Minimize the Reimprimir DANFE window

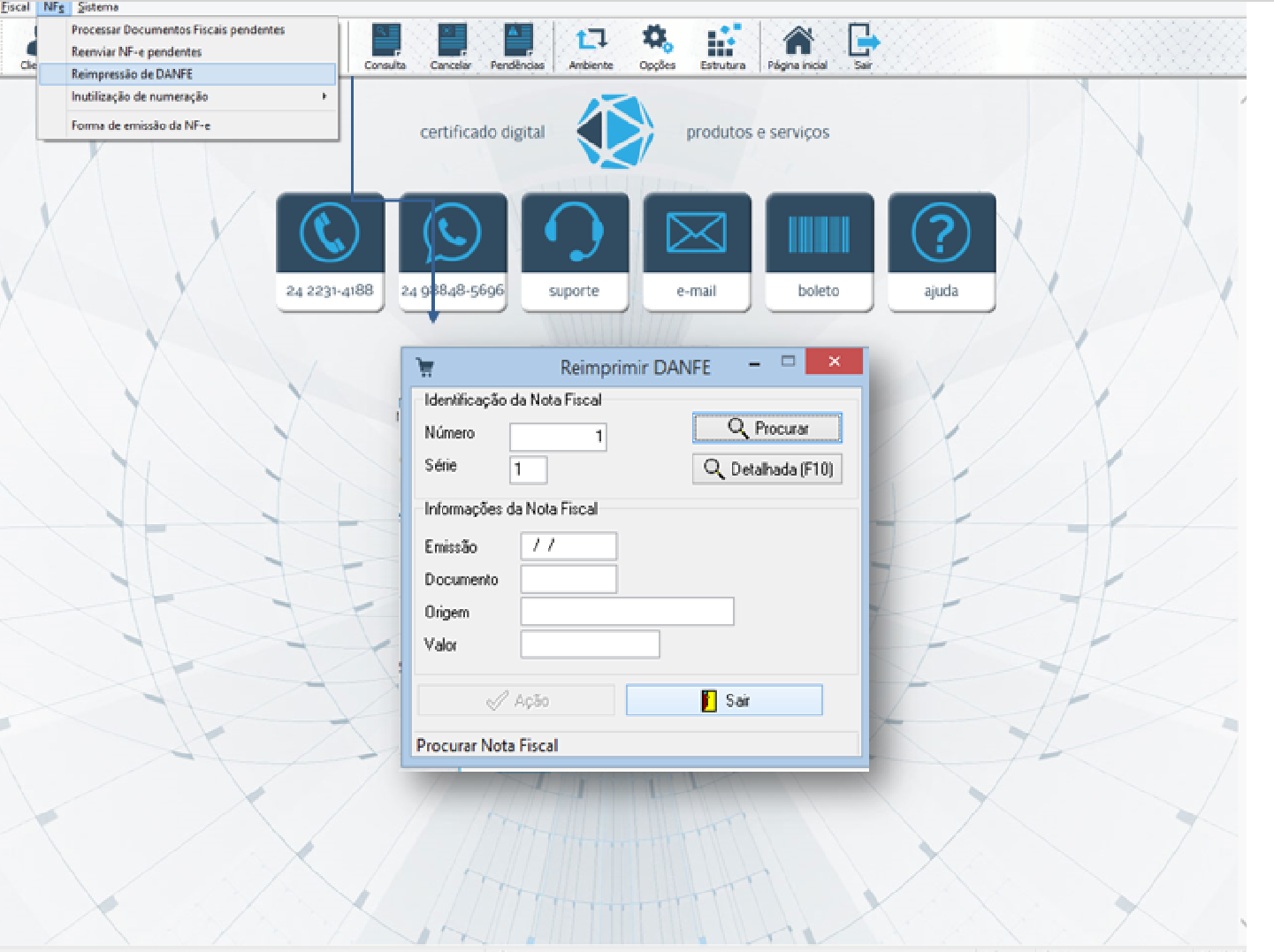pos(754,363)
